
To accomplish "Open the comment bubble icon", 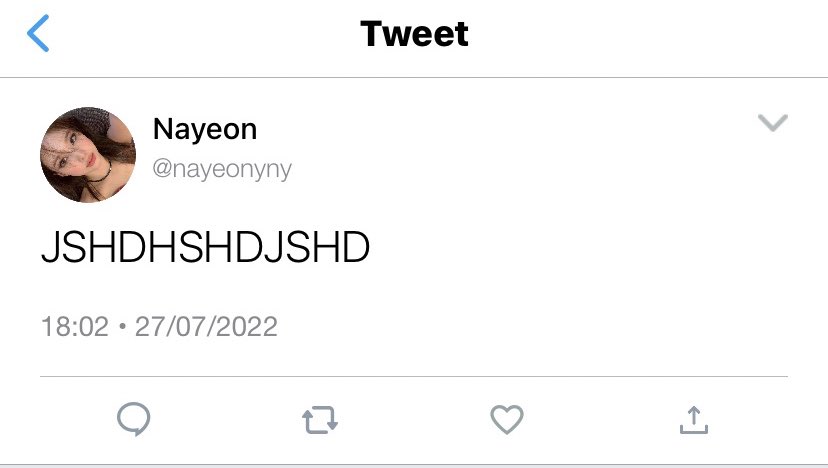I will point(134,419).
